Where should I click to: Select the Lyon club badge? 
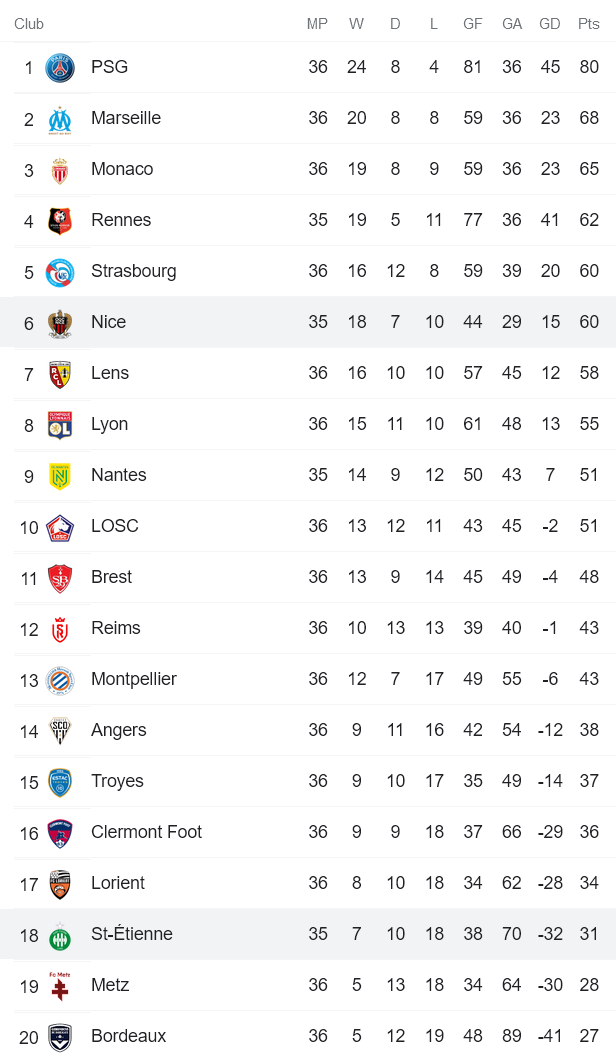click(x=60, y=425)
